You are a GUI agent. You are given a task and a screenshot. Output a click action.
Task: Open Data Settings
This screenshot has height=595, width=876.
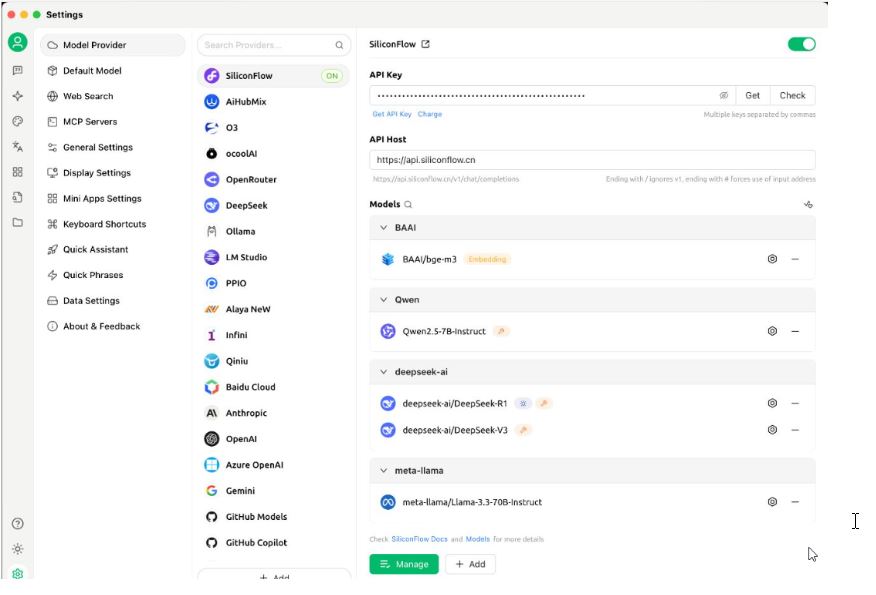[x=112, y=301]
